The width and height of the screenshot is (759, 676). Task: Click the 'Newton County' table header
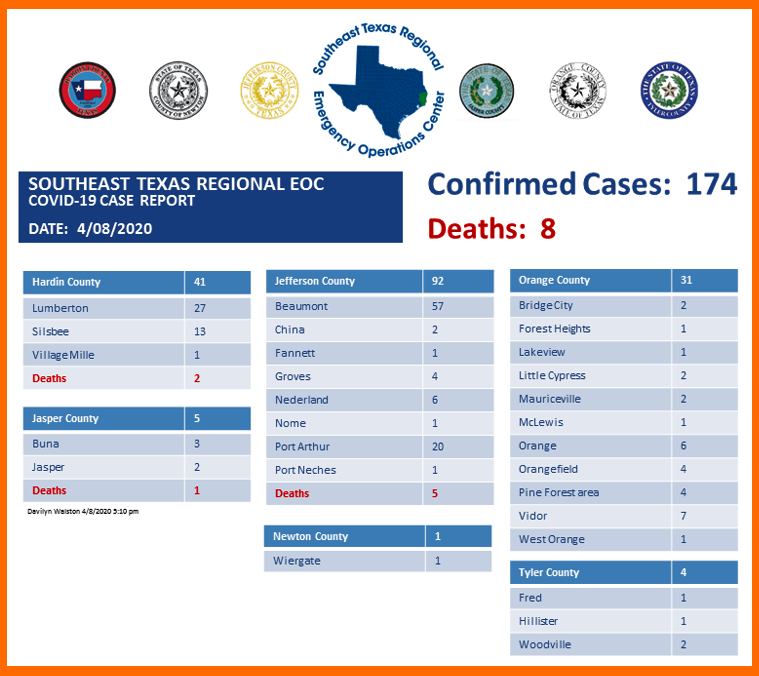(x=378, y=536)
